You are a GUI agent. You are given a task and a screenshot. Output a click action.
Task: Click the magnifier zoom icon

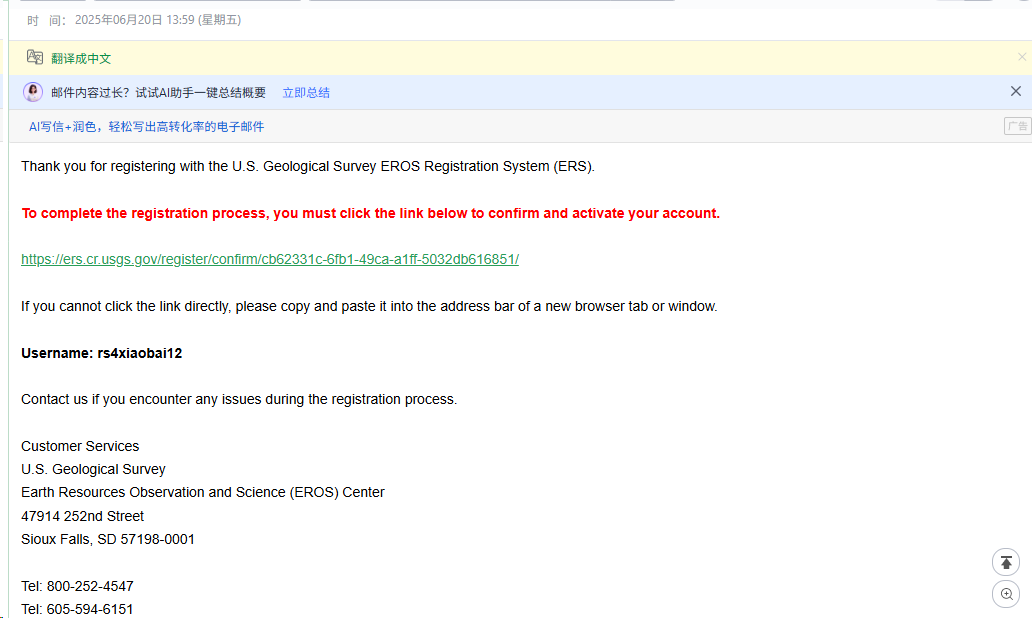pyautogui.click(x=1006, y=594)
